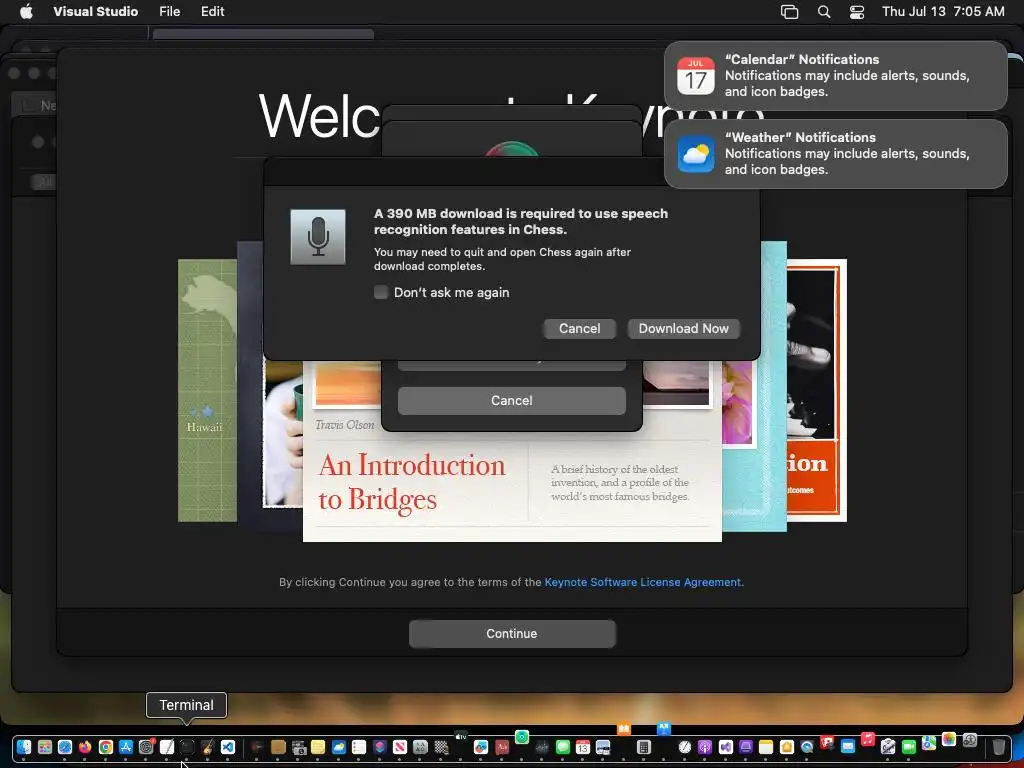Viewport: 1024px width, 768px height.
Task: Open Messages from the Dock
Action: 563,747
